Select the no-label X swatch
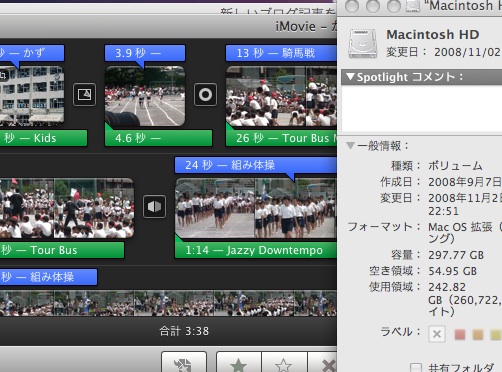Viewport: 502px width, 372px height. [437, 334]
